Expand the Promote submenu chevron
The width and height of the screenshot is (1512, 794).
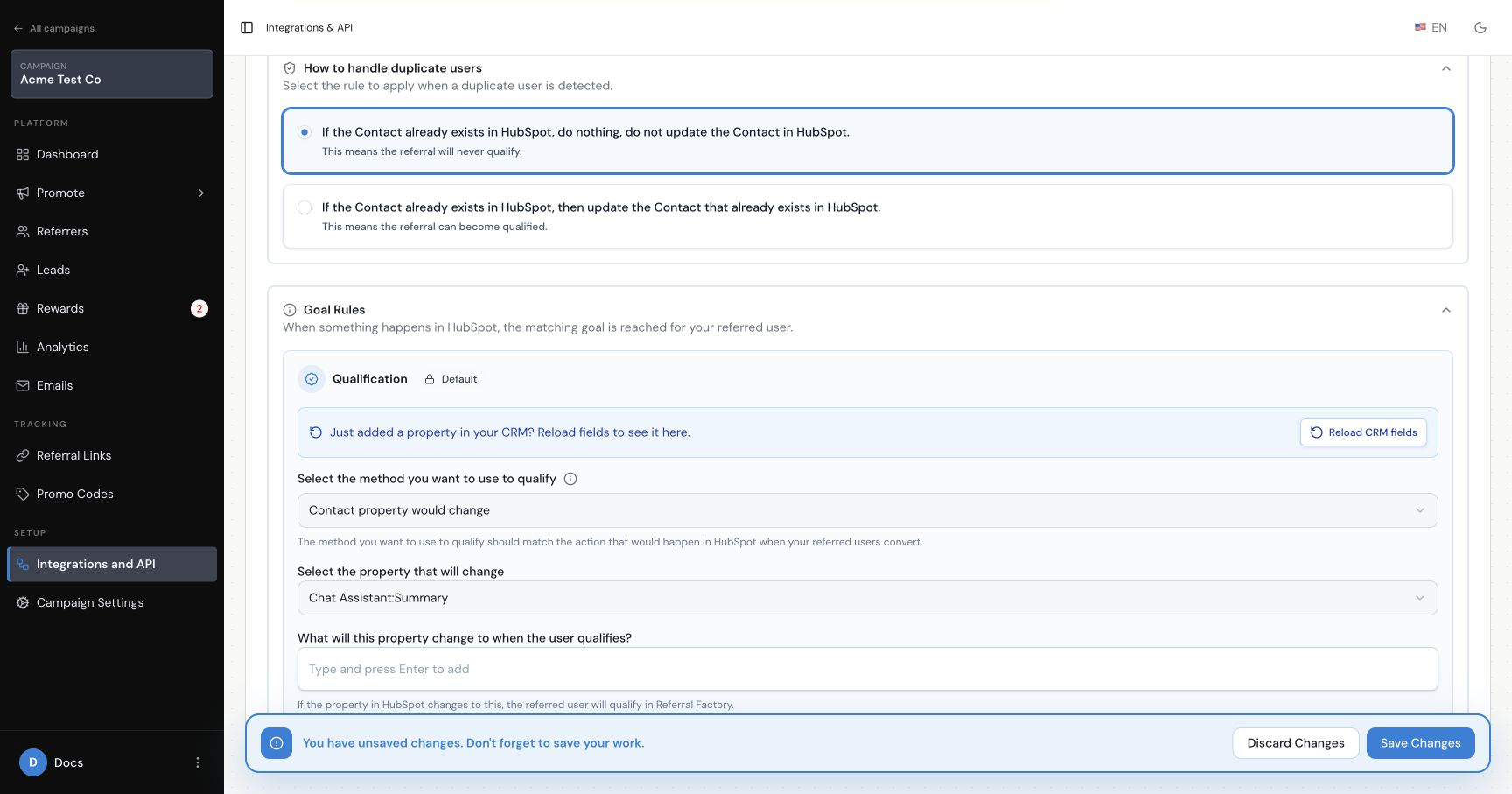pyautogui.click(x=201, y=193)
